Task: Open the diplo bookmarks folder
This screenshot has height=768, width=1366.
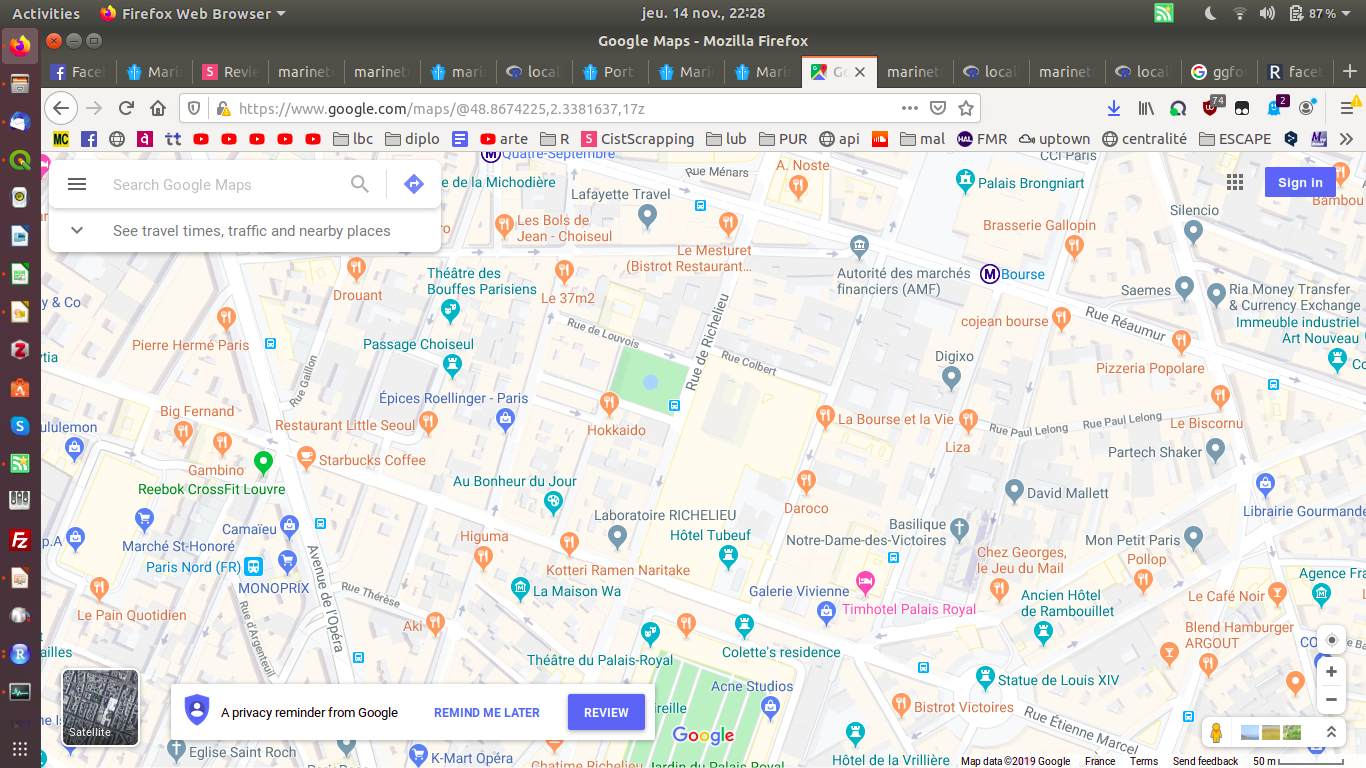Action: 412,139
